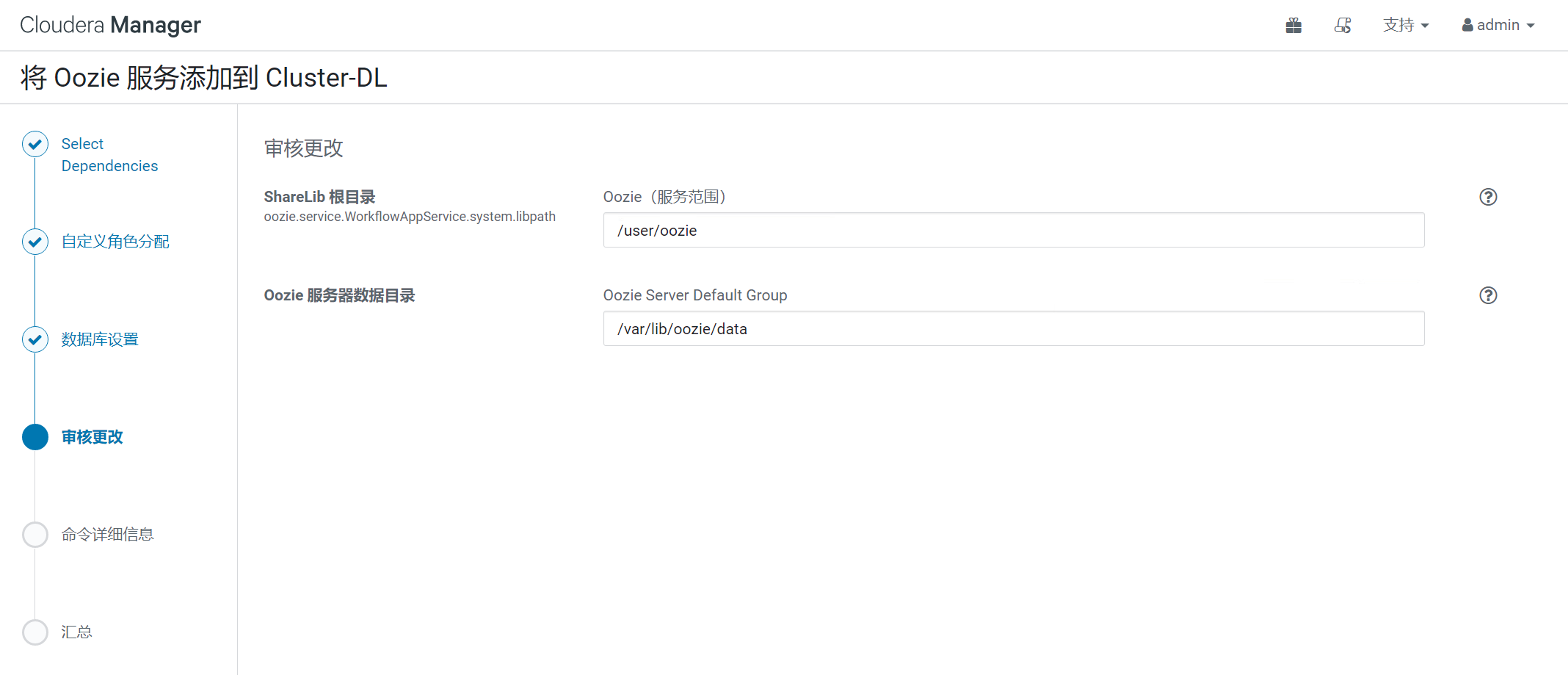Open the Cloudera Manager home logo

110,25
